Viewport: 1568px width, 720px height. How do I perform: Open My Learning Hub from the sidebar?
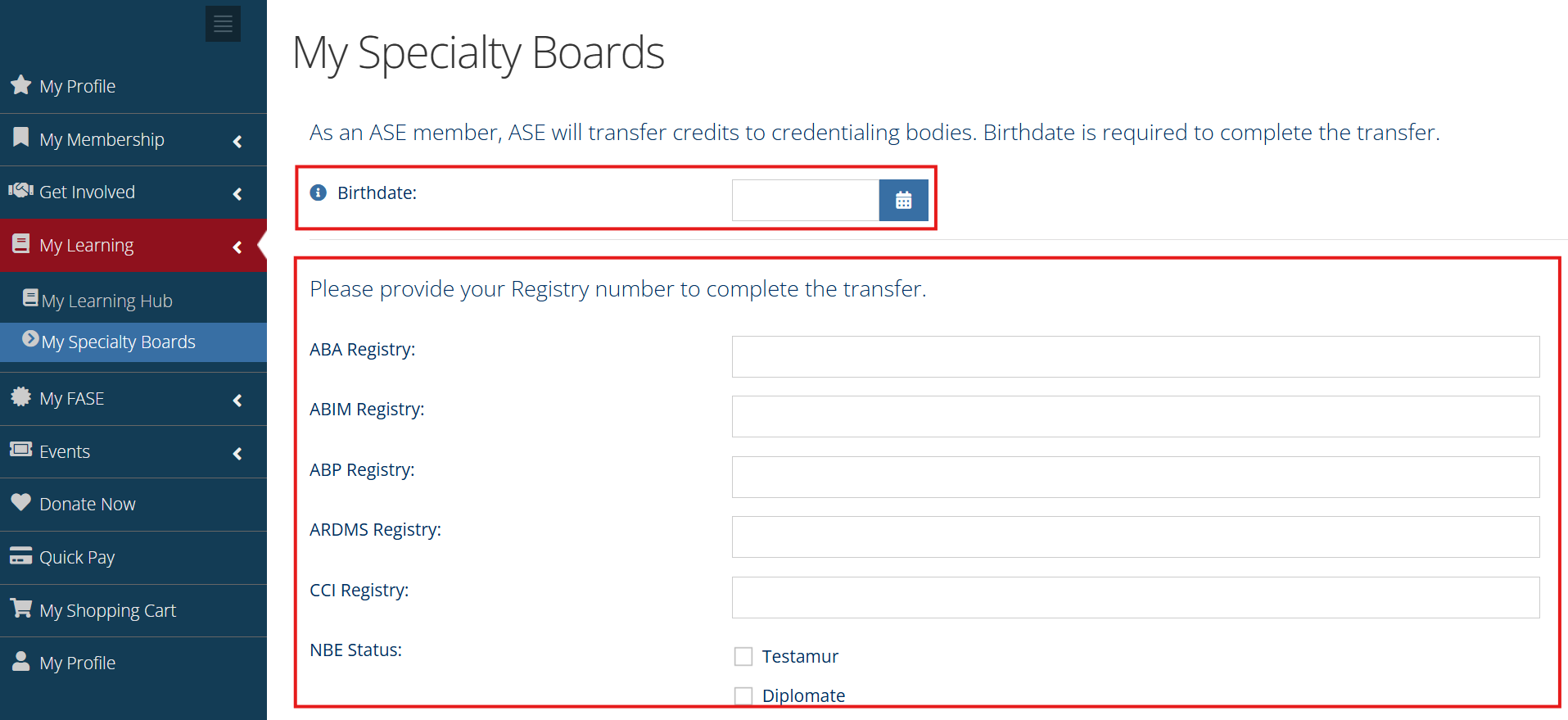click(x=108, y=300)
